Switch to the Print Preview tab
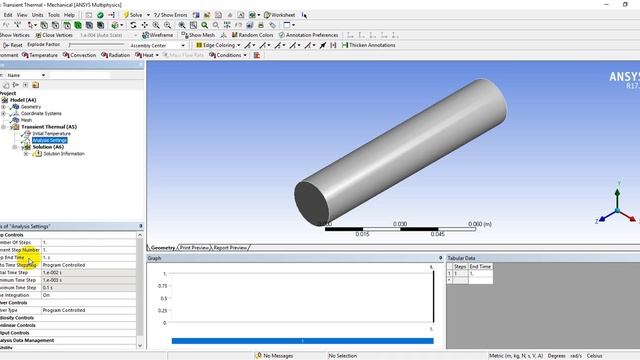 tap(194, 247)
